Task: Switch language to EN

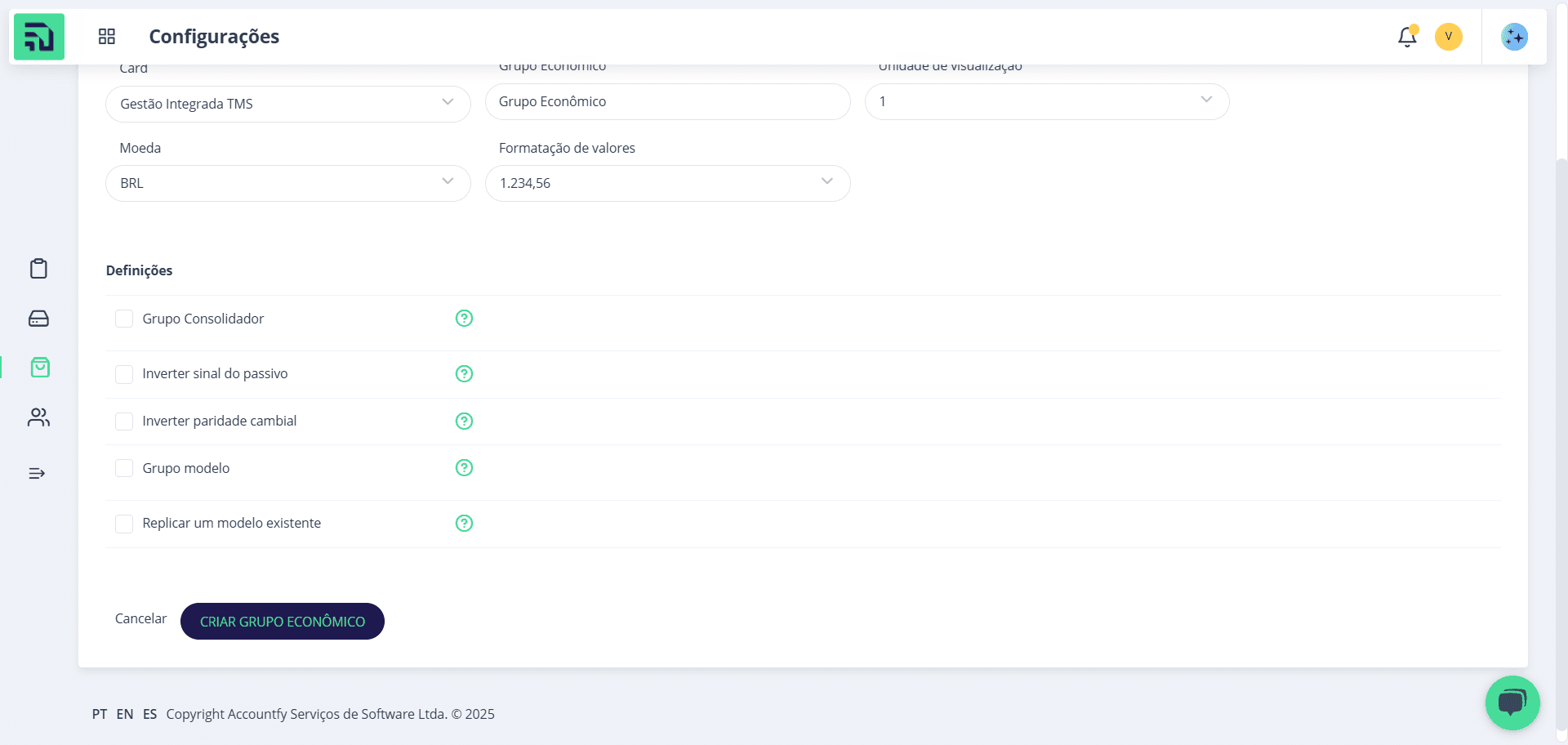Action: pyautogui.click(x=125, y=714)
